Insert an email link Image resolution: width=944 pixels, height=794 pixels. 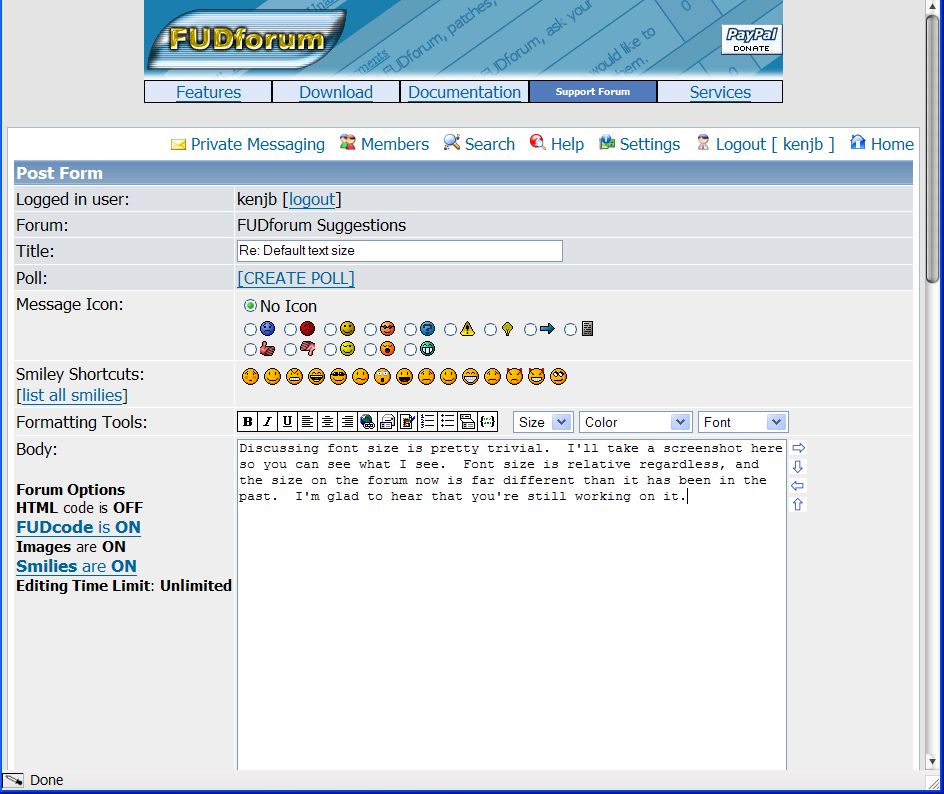pyautogui.click(x=387, y=422)
